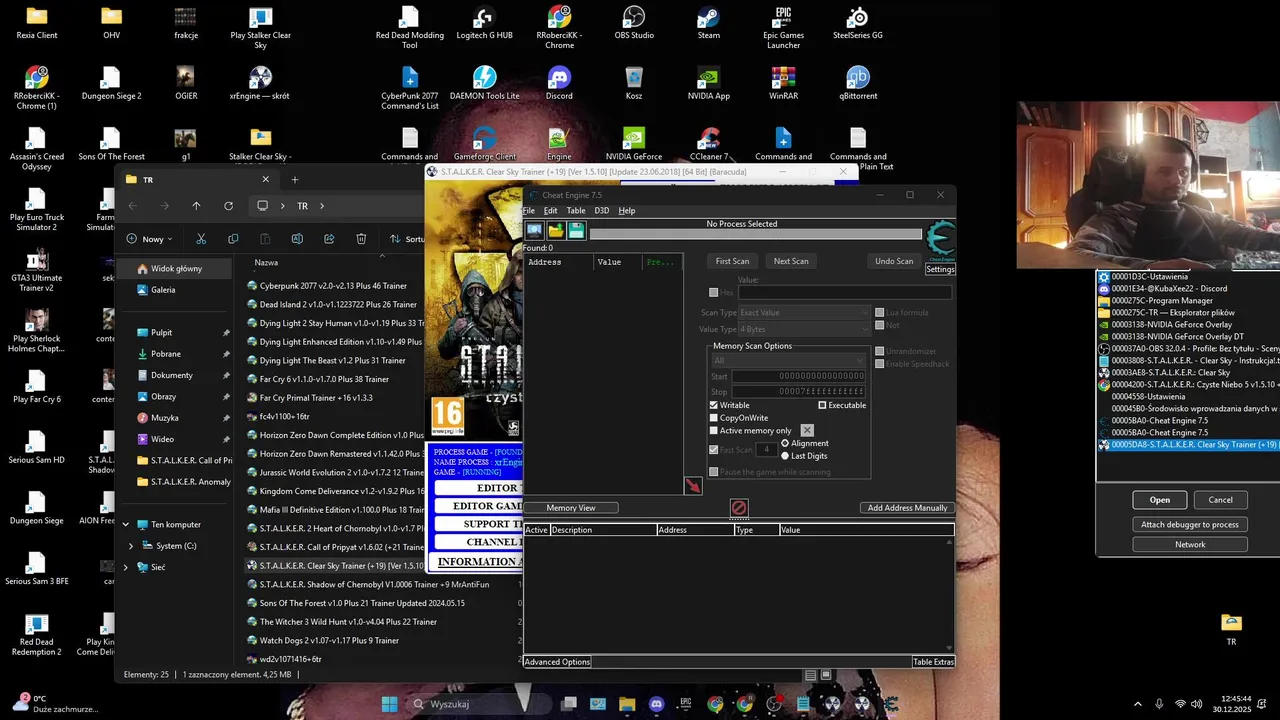Select the WinRAR desktop icon
This screenshot has height=720, width=1280.
783,84
